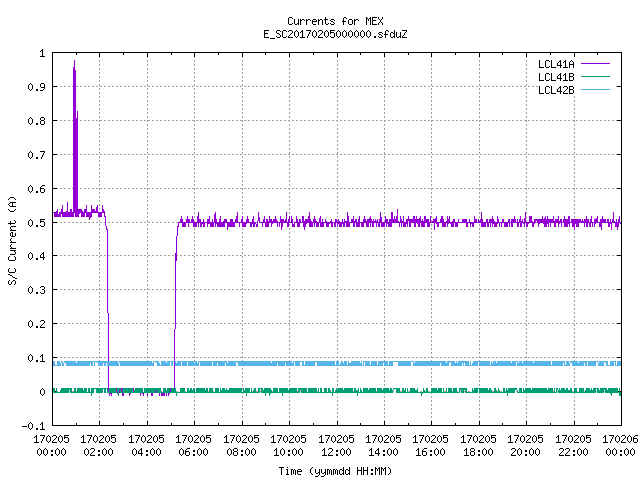This screenshot has height=480, width=640.
Task: Click the y-axis tick value 0.9
Action: click(x=37, y=87)
